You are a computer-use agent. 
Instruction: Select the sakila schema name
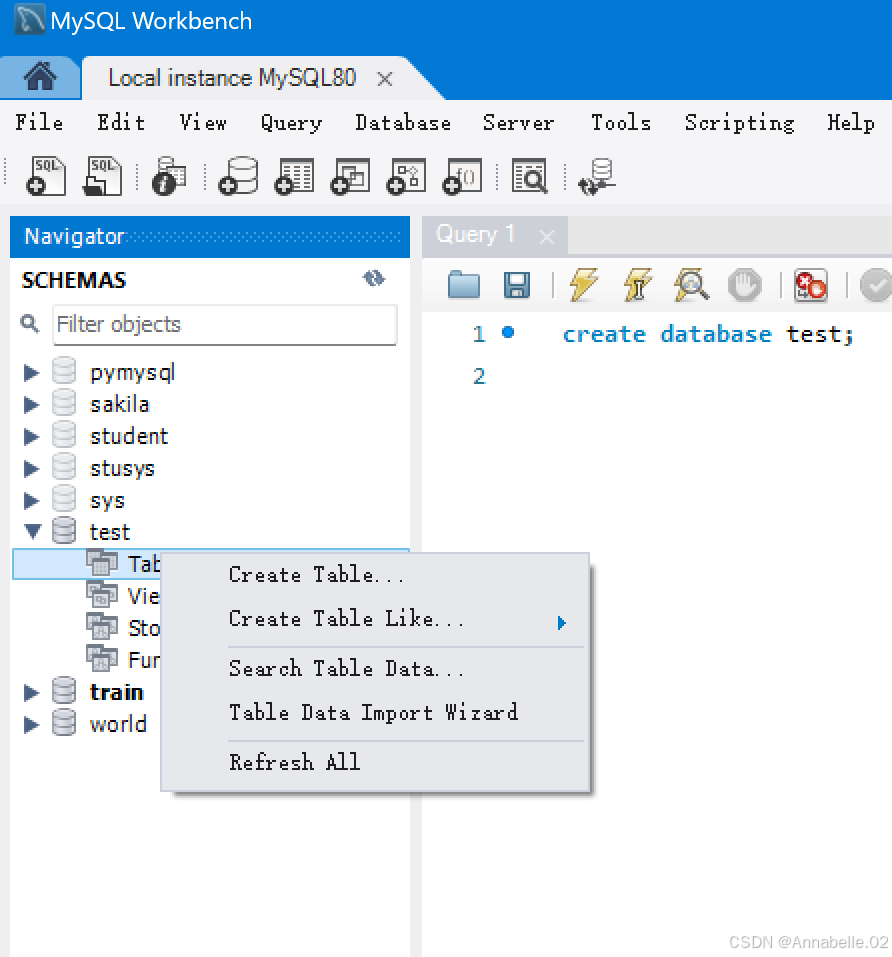pyautogui.click(x=120, y=404)
